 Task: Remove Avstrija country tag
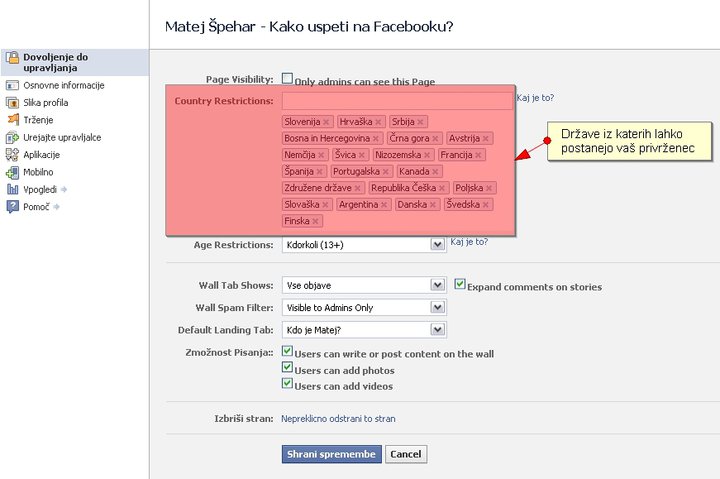click(x=486, y=139)
